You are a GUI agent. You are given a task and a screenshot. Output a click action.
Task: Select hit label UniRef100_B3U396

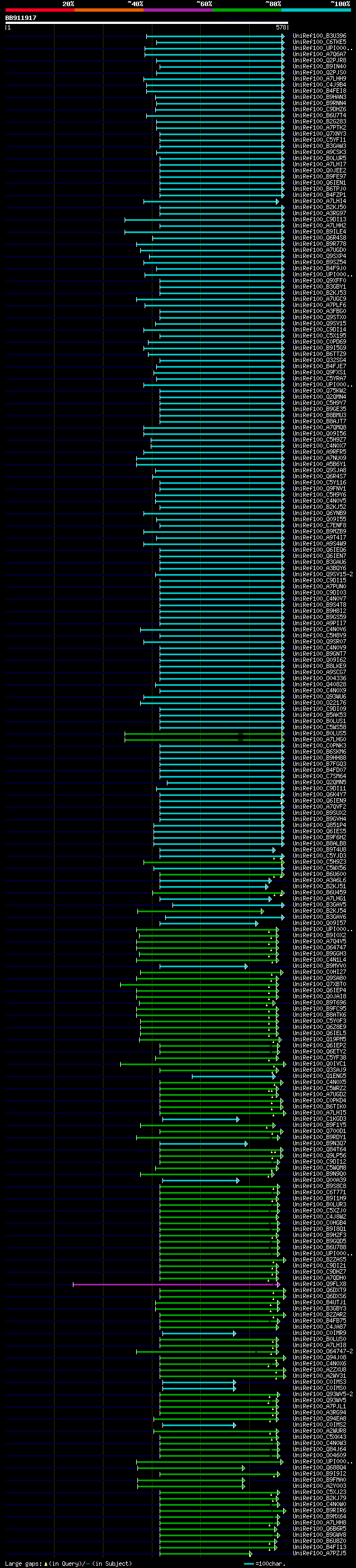(319, 36)
